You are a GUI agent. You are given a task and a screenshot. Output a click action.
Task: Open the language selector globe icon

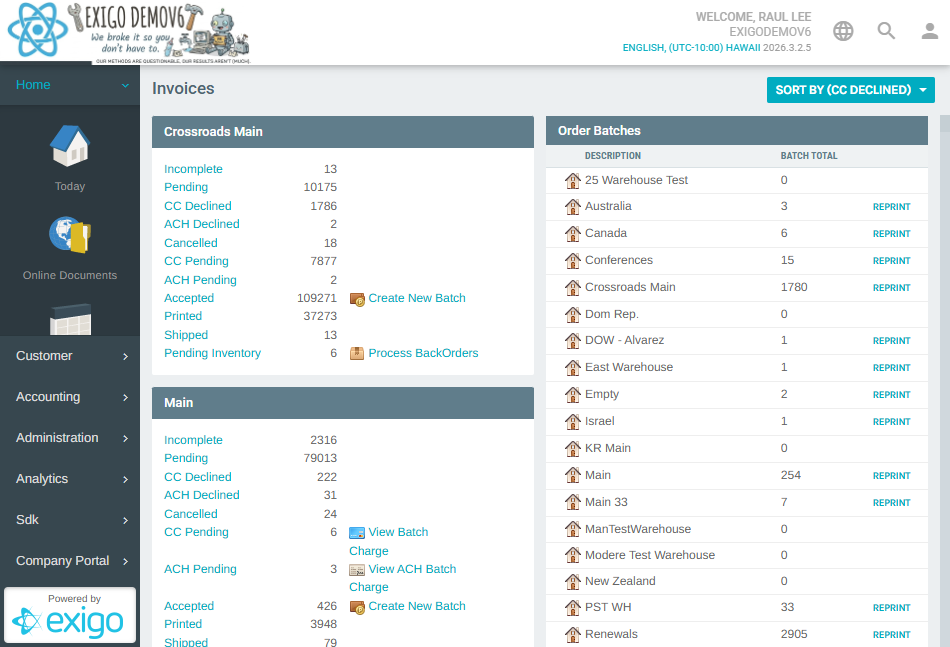pos(843,31)
